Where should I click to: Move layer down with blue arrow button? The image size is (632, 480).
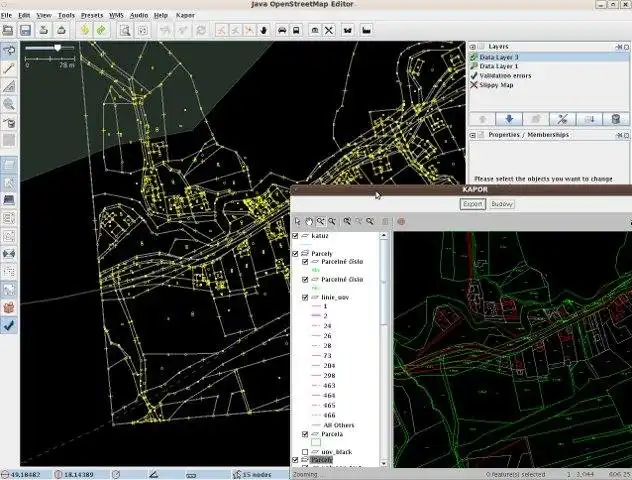(x=509, y=119)
